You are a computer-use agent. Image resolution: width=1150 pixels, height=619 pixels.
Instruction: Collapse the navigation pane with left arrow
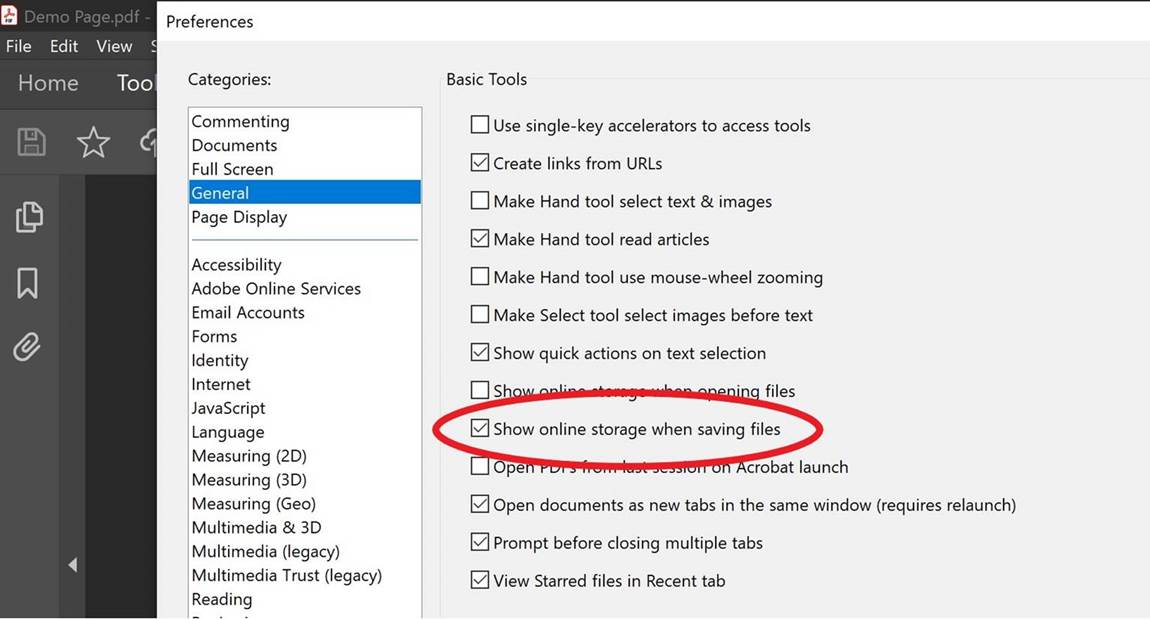(x=72, y=565)
